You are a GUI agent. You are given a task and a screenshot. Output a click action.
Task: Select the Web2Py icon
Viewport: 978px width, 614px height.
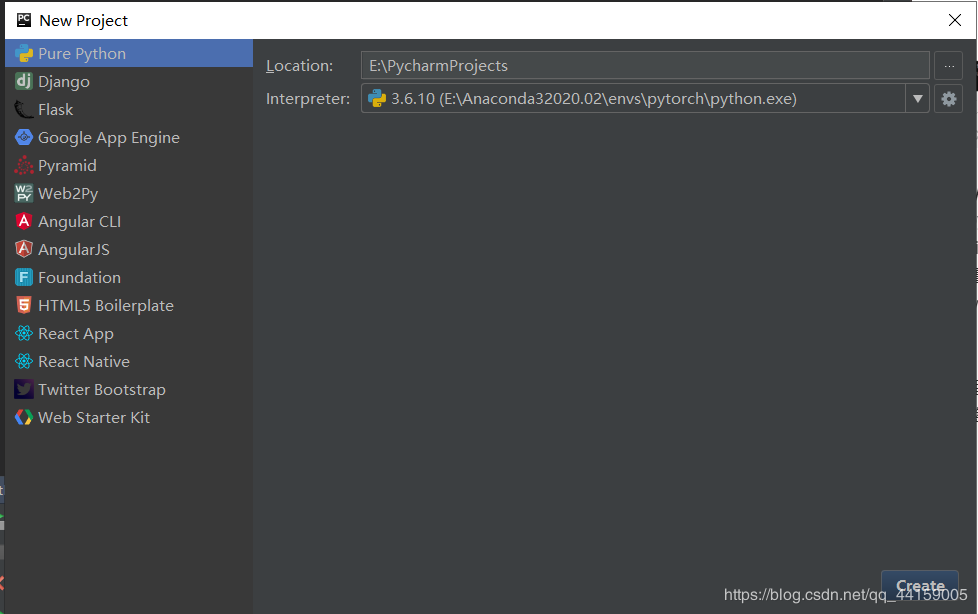pyautogui.click(x=24, y=193)
